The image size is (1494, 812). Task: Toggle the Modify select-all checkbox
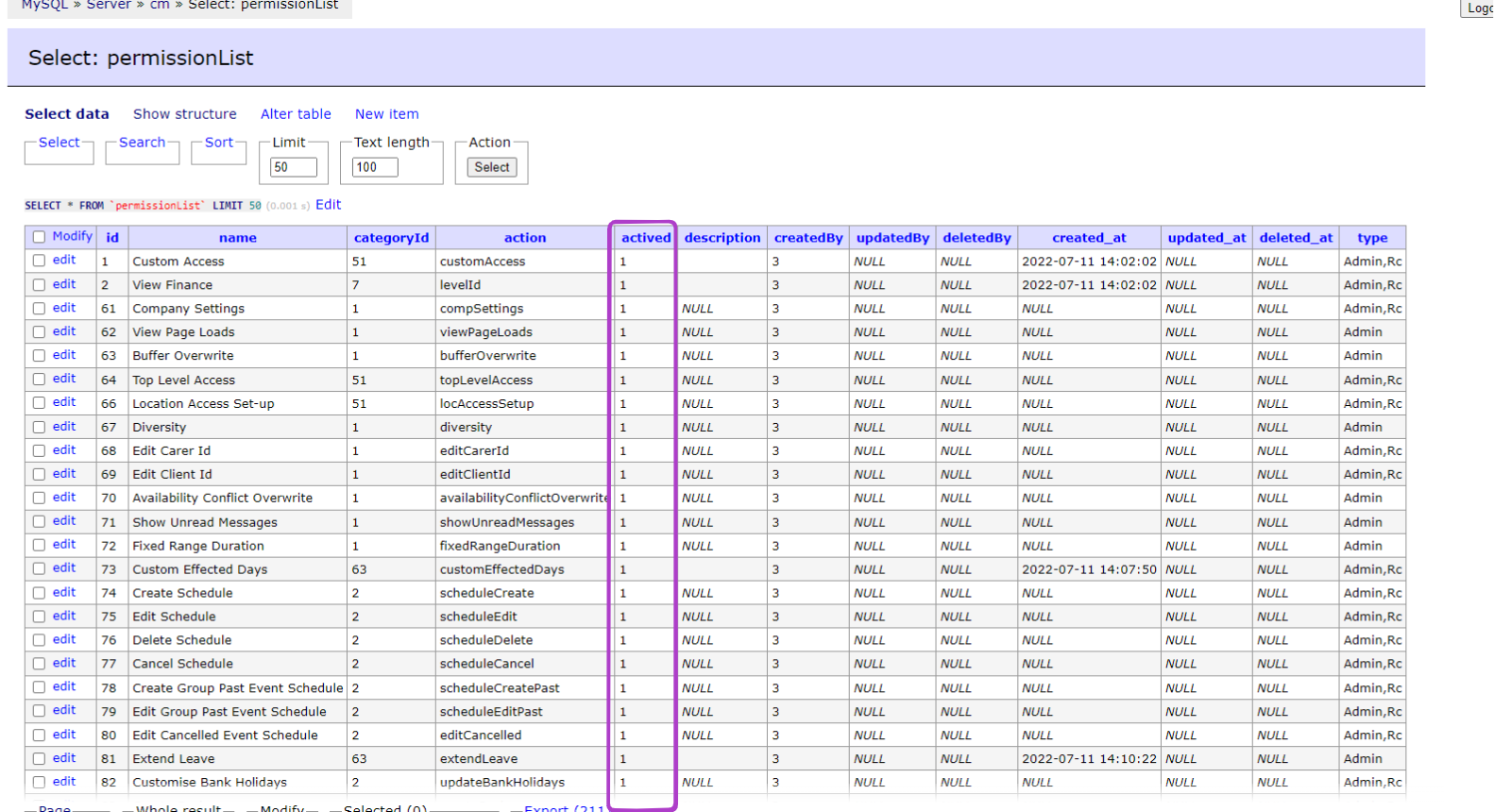click(39, 237)
